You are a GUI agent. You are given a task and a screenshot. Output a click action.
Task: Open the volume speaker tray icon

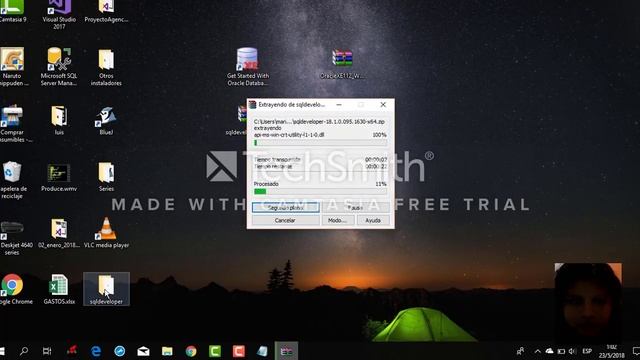pyautogui.click(x=572, y=351)
